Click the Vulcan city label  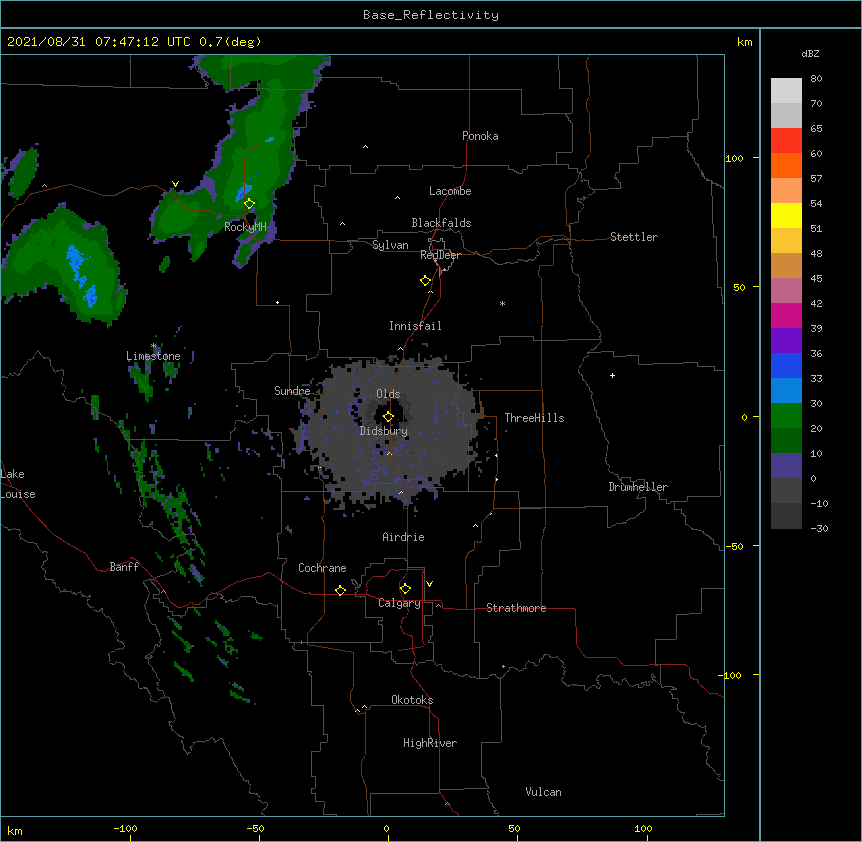click(x=543, y=792)
